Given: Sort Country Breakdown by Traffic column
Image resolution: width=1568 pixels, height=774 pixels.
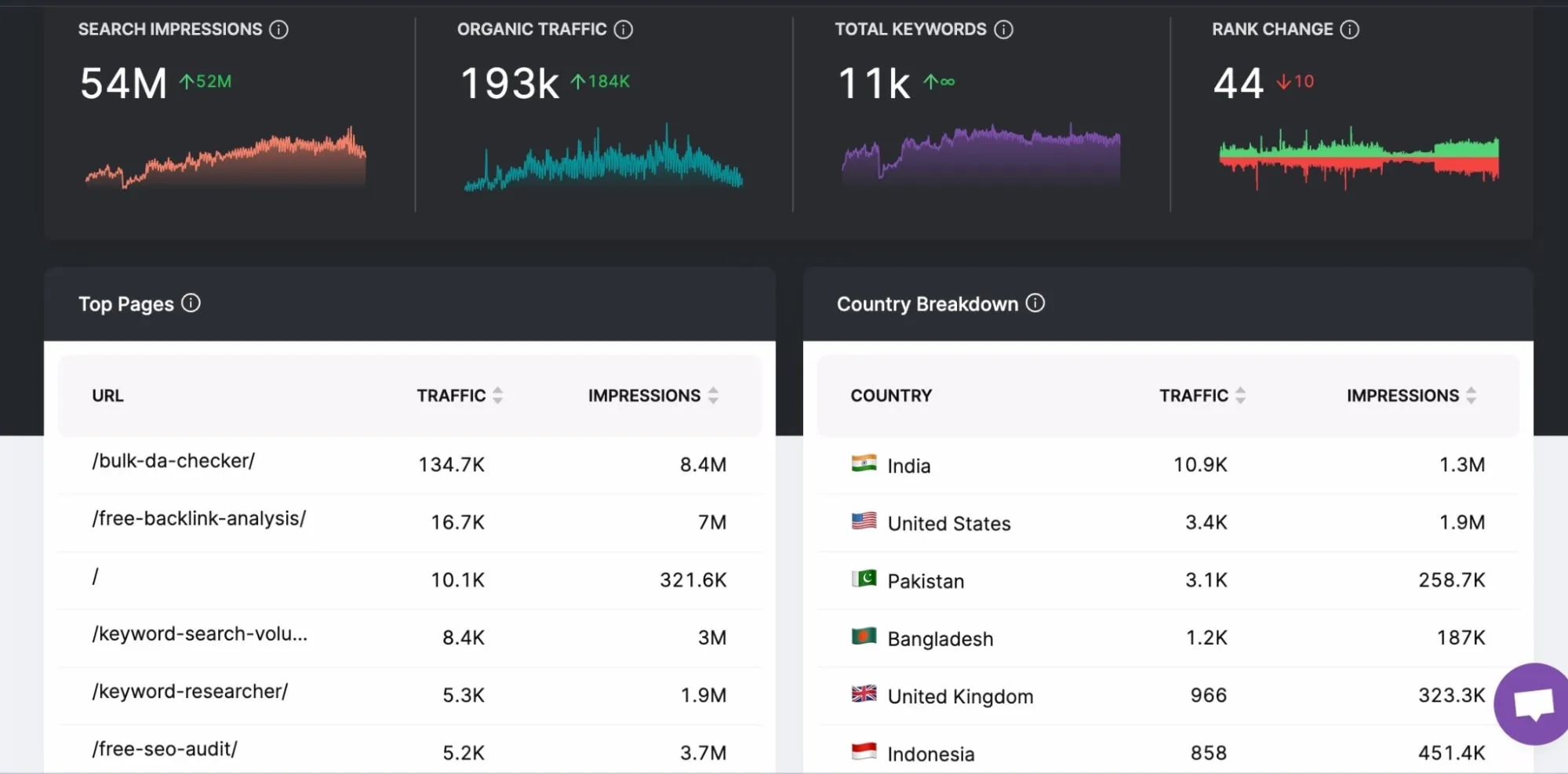Looking at the screenshot, I should coord(1240,396).
